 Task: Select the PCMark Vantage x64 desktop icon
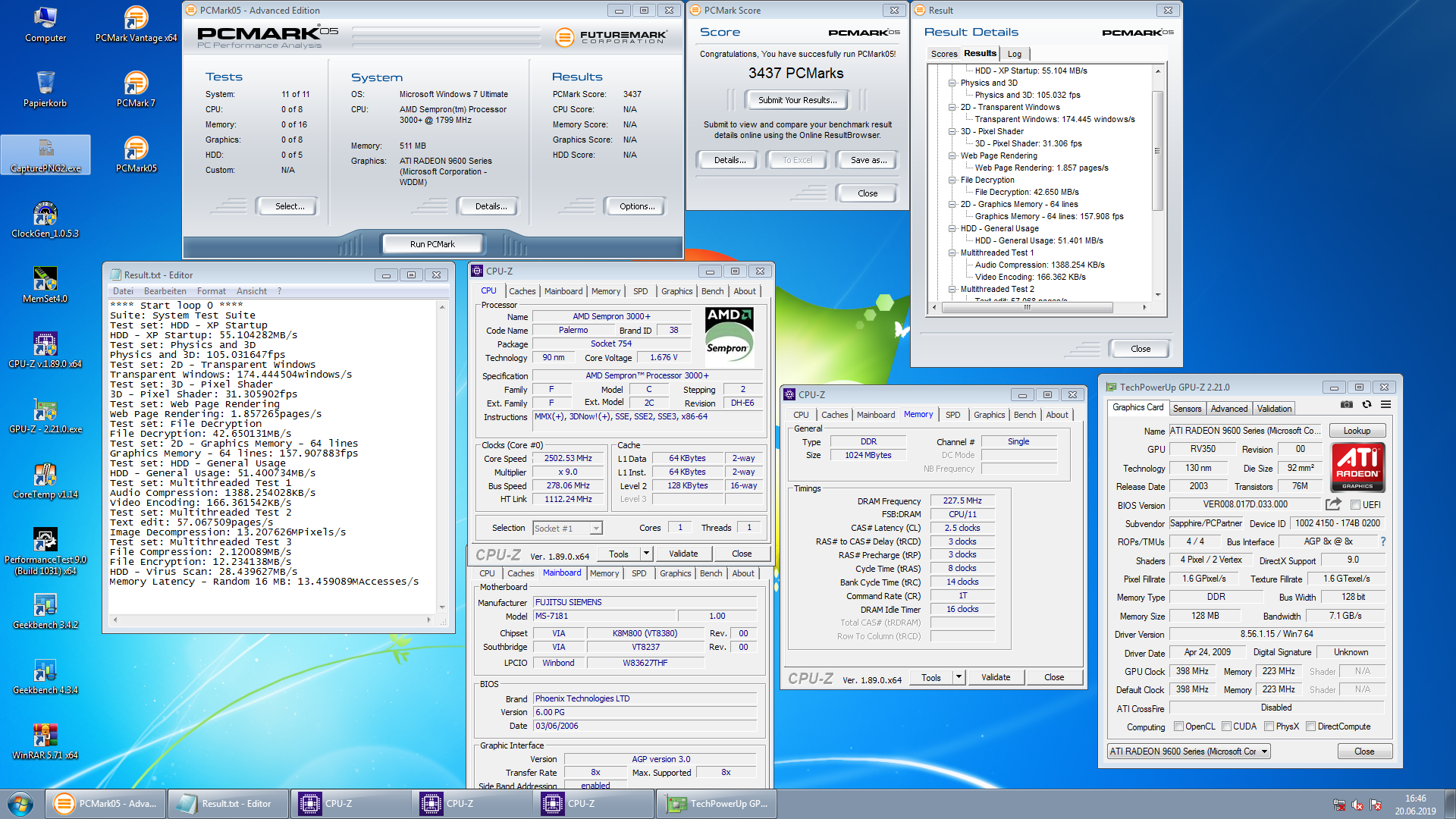click(x=136, y=24)
